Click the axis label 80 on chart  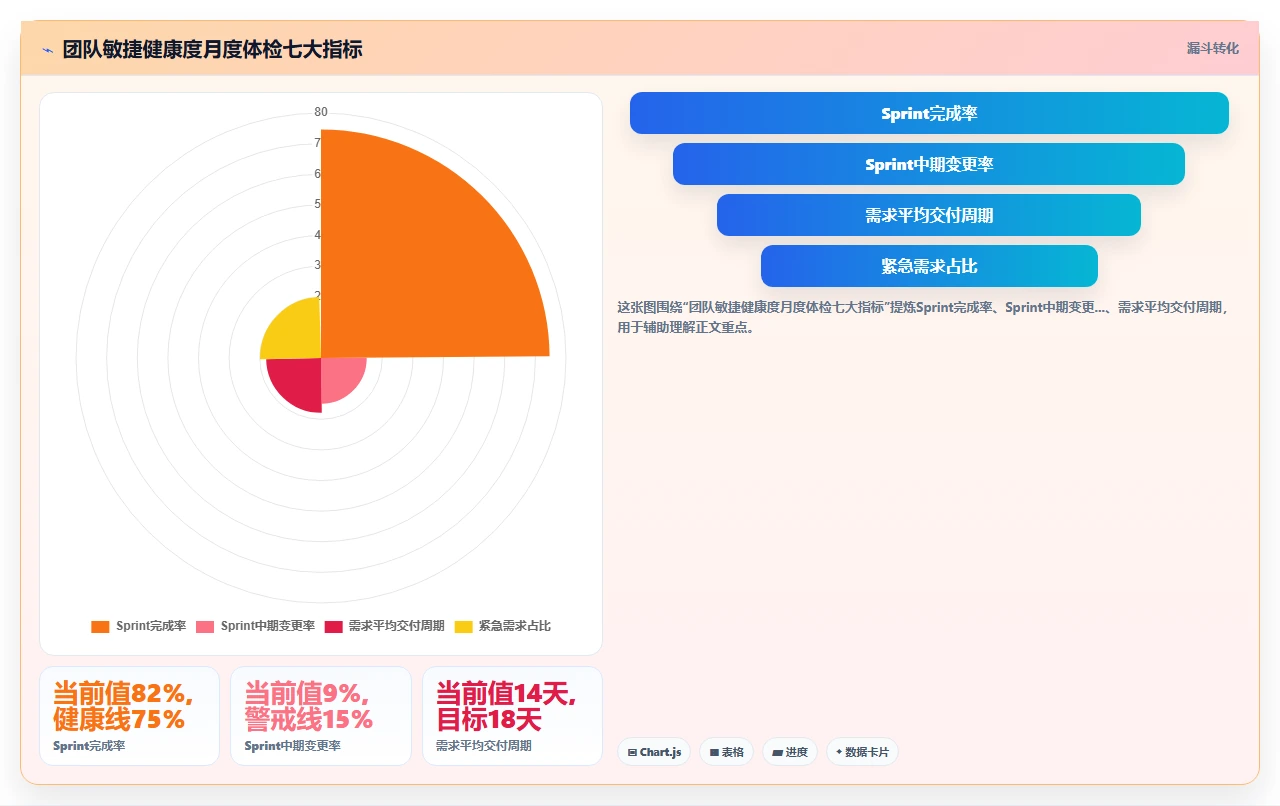click(x=321, y=112)
